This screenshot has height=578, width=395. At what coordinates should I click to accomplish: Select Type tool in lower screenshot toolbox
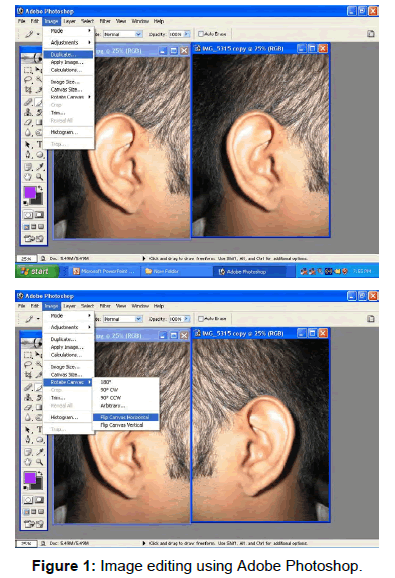[x=39, y=429]
